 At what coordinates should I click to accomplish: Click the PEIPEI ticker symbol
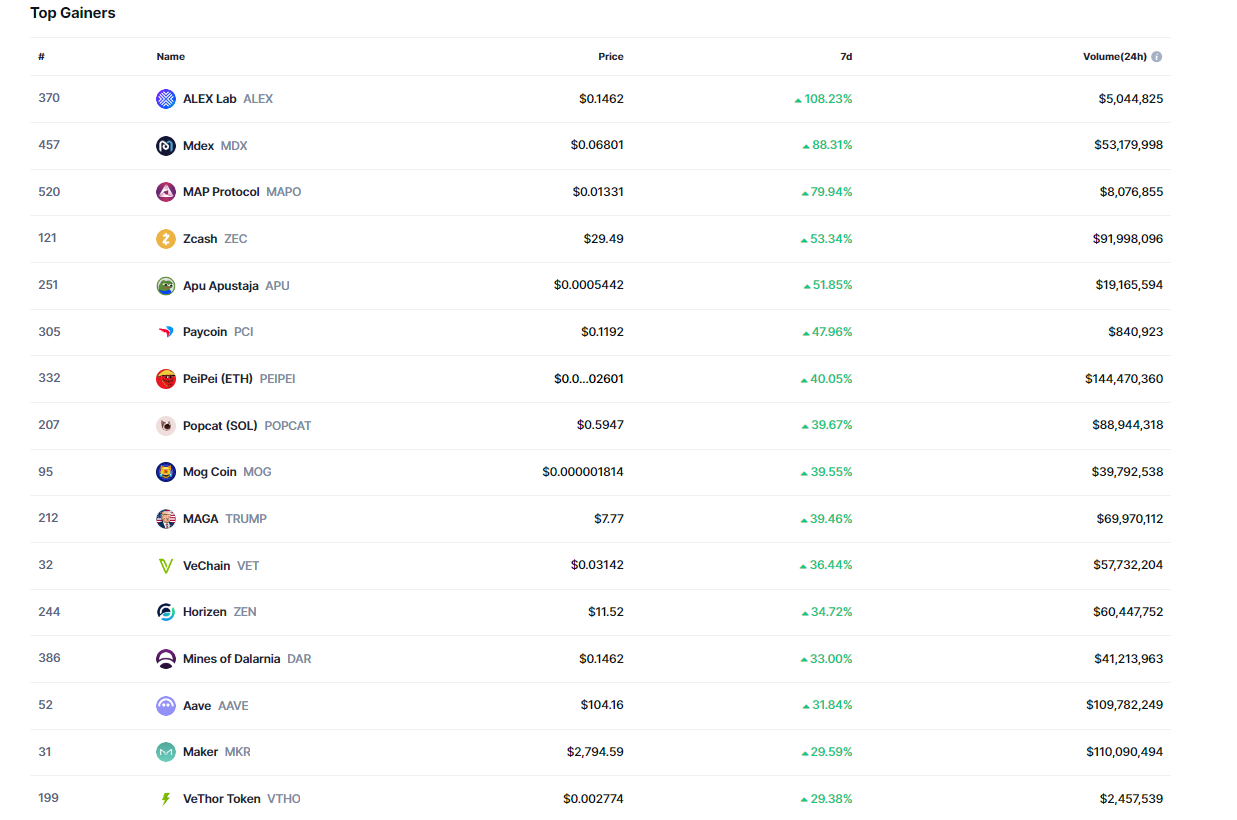pyautogui.click(x=278, y=379)
